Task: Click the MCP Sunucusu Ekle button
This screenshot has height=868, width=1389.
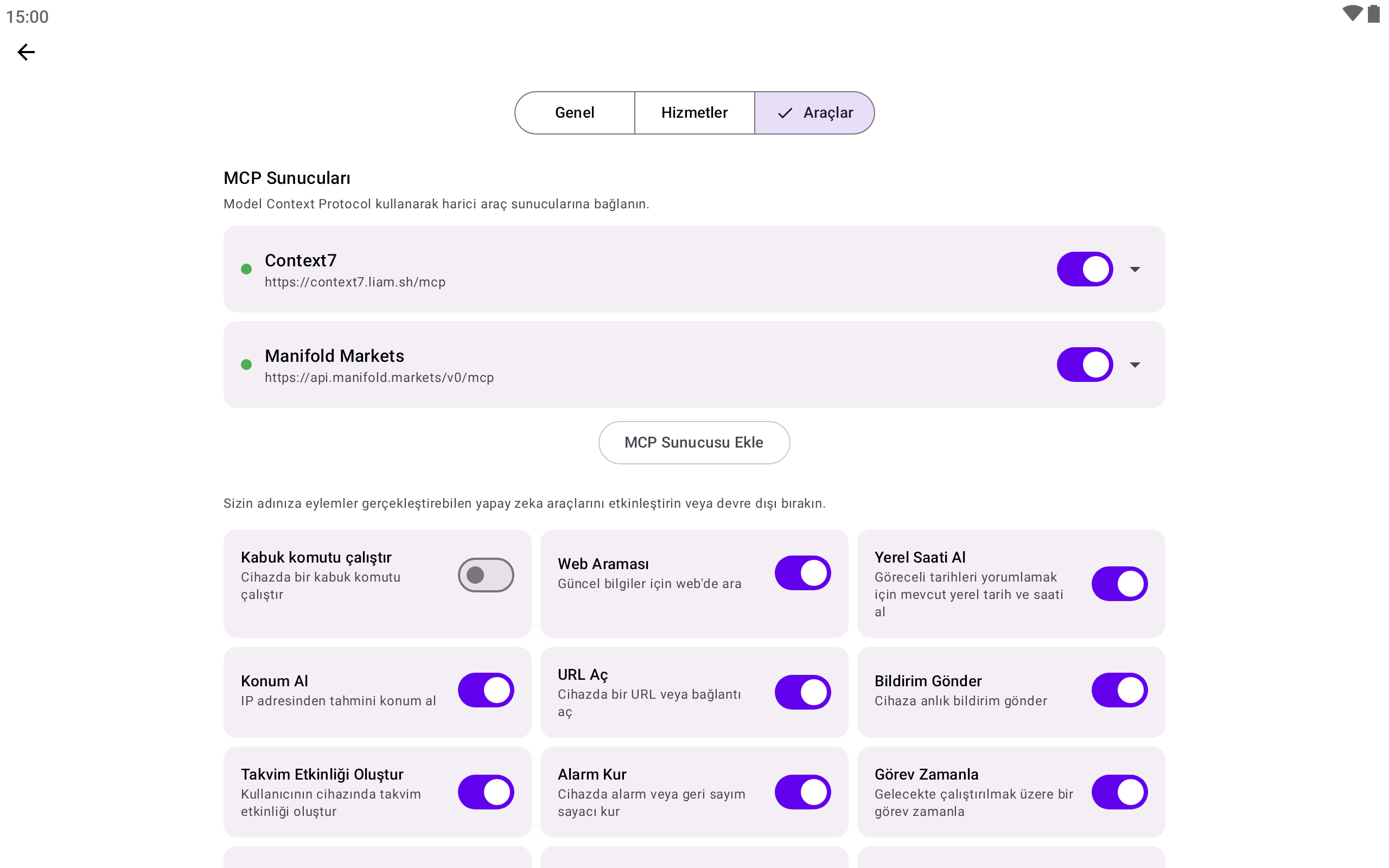Action: [x=694, y=443]
